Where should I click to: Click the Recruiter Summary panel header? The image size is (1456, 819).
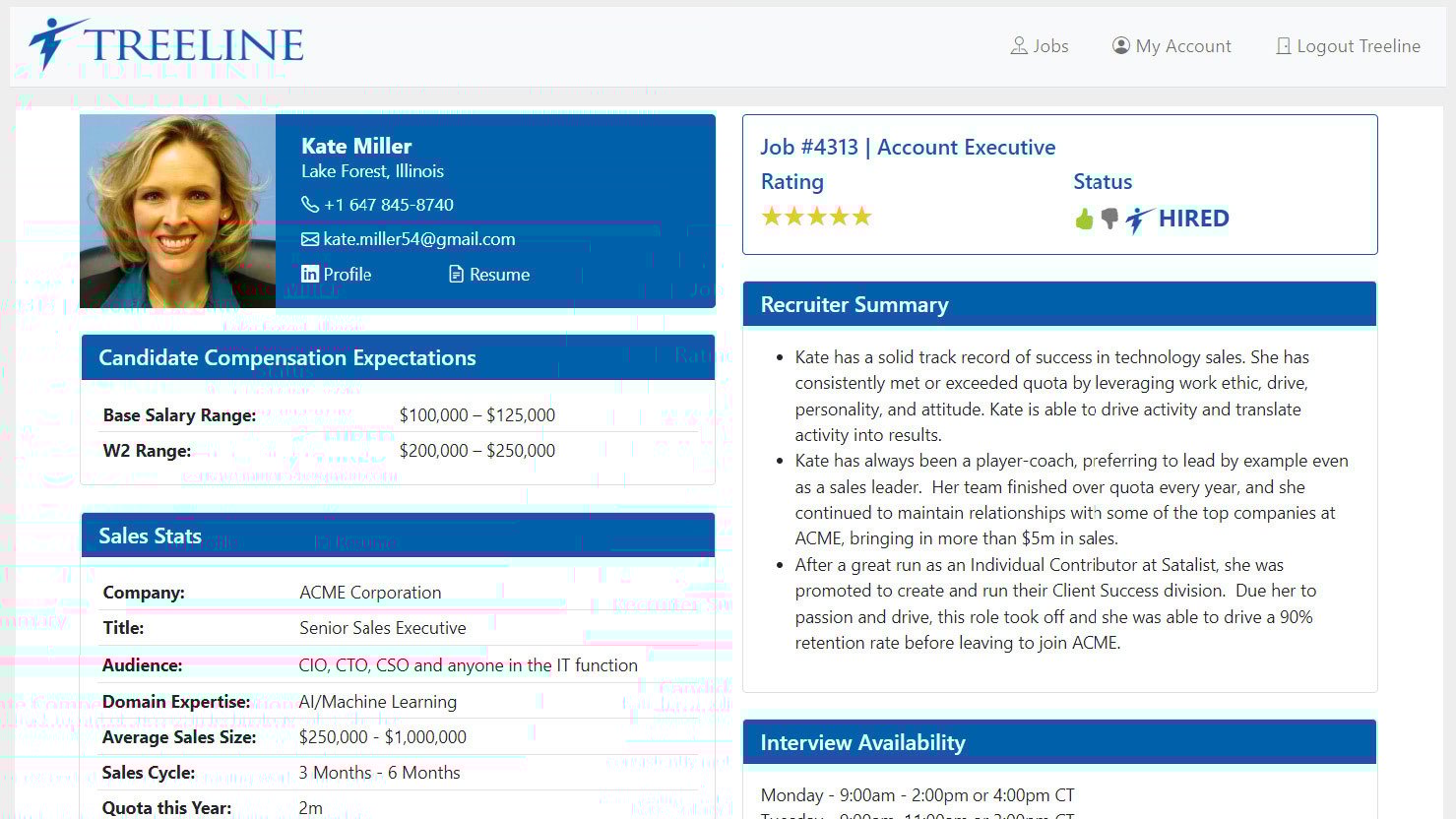point(1059,304)
